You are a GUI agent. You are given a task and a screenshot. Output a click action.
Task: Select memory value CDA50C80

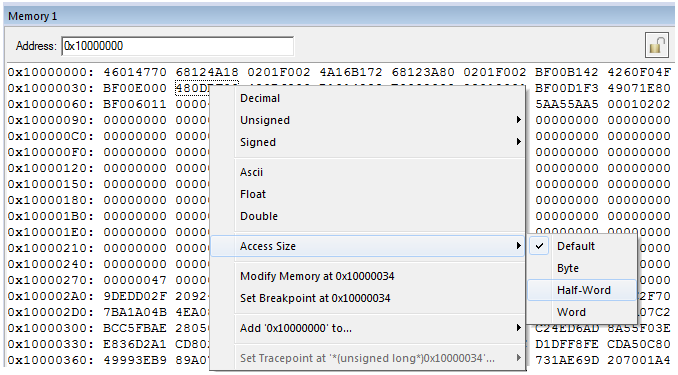pyautogui.click(x=639, y=344)
